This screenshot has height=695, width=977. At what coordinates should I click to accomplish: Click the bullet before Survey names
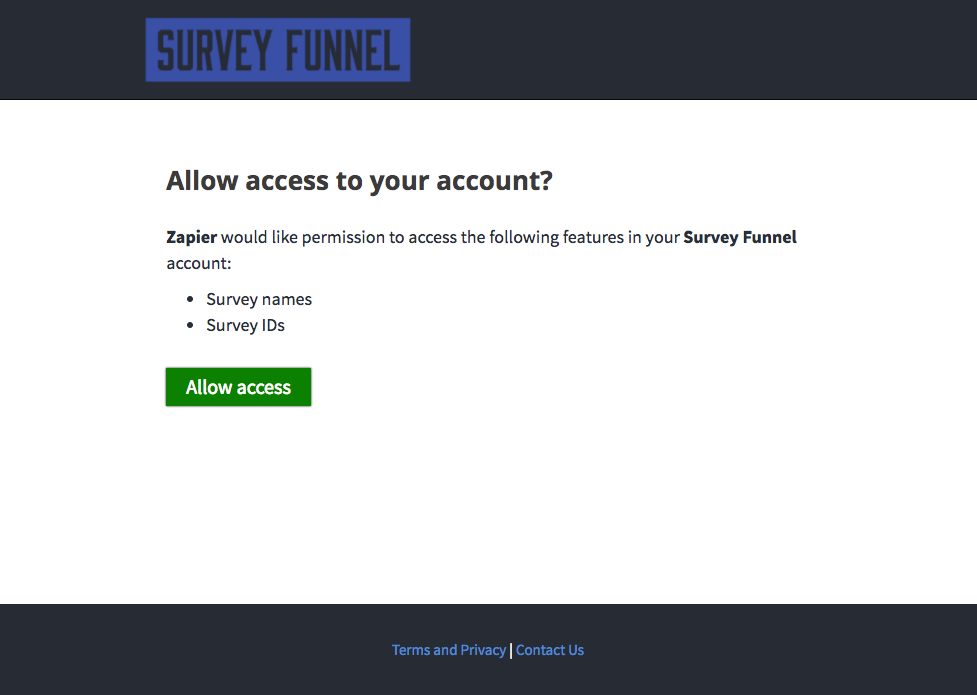click(190, 299)
